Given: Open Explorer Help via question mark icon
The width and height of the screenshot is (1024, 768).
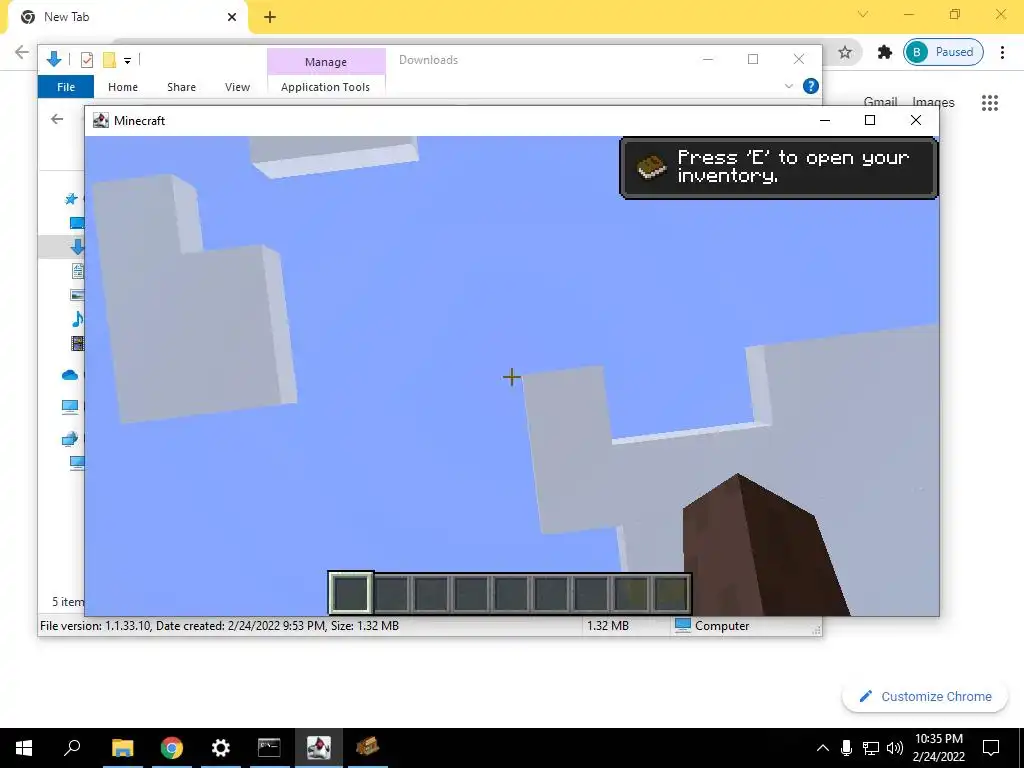Looking at the screenshot, I should click(810, 86).
